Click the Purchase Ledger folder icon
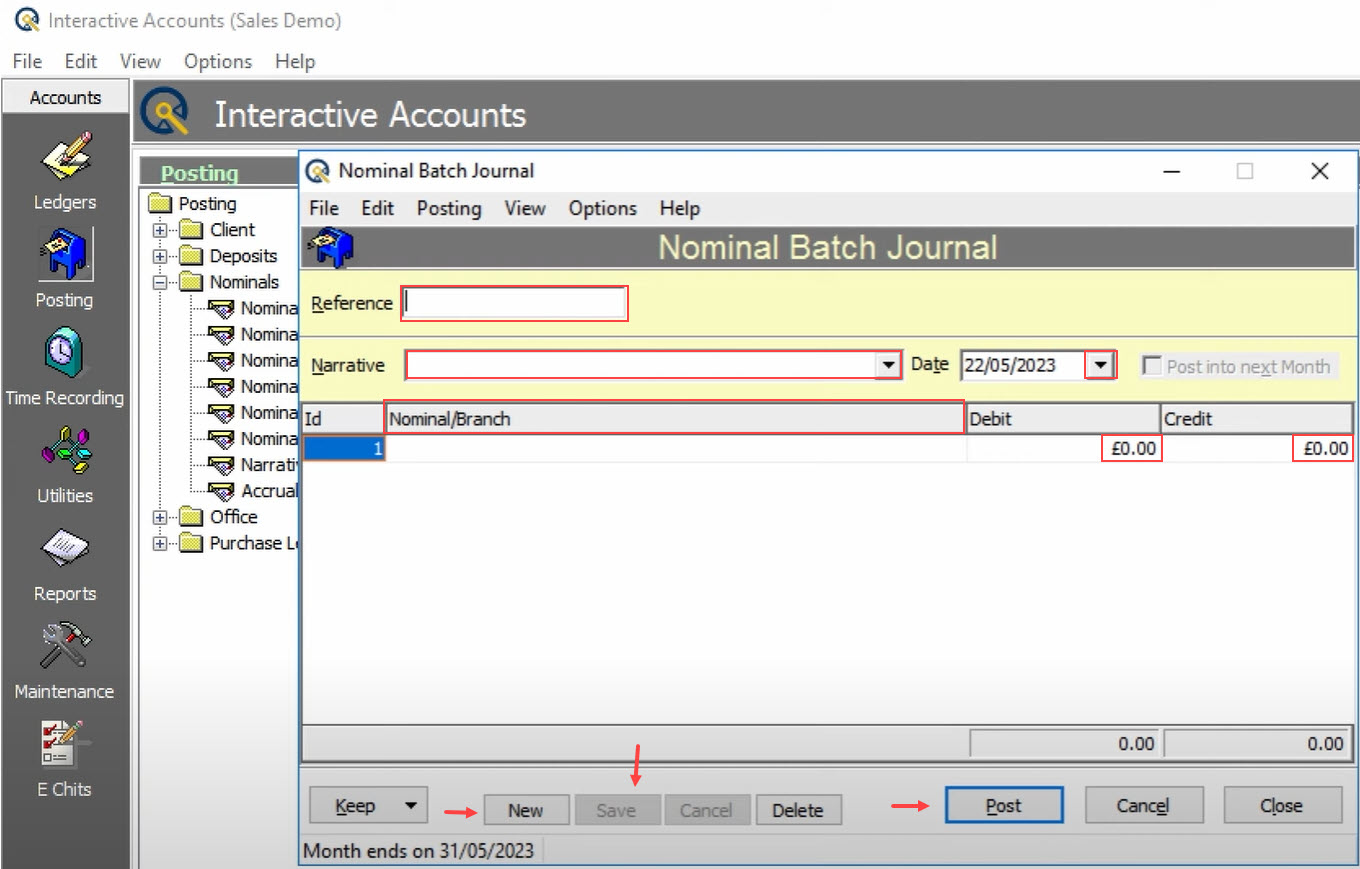 click(191, 543)
